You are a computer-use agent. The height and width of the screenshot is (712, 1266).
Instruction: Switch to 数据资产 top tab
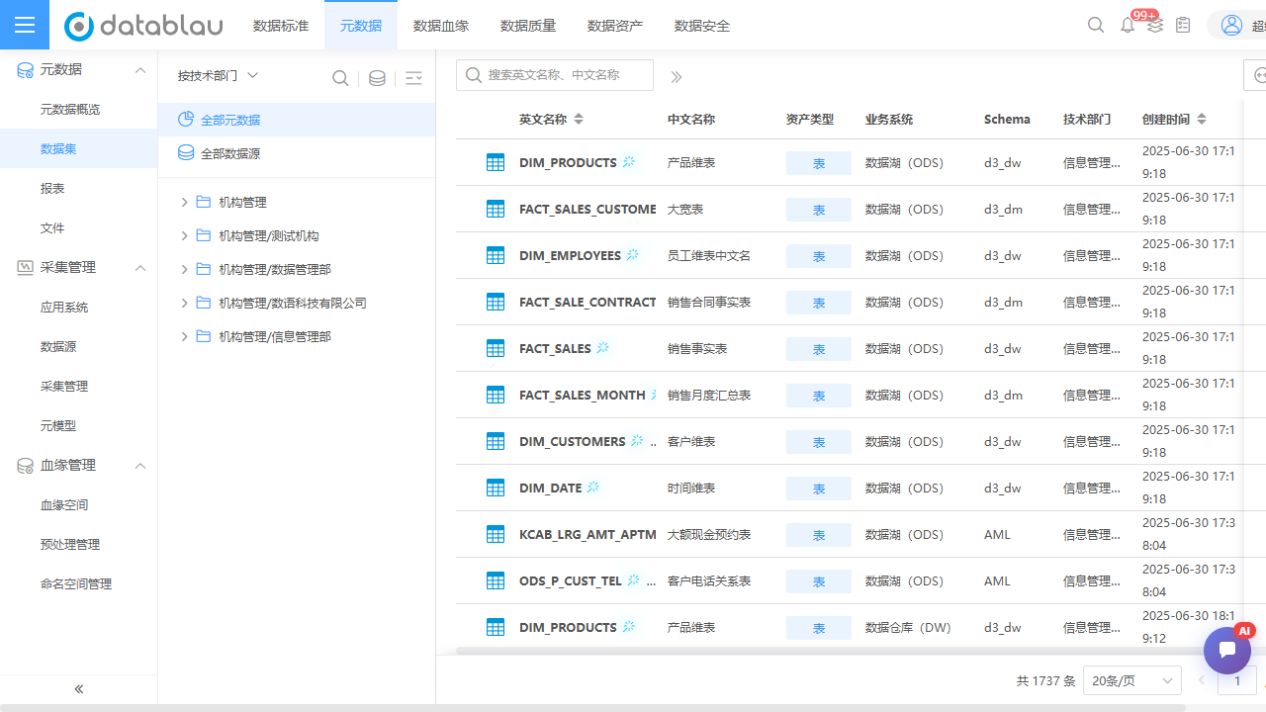615,26
